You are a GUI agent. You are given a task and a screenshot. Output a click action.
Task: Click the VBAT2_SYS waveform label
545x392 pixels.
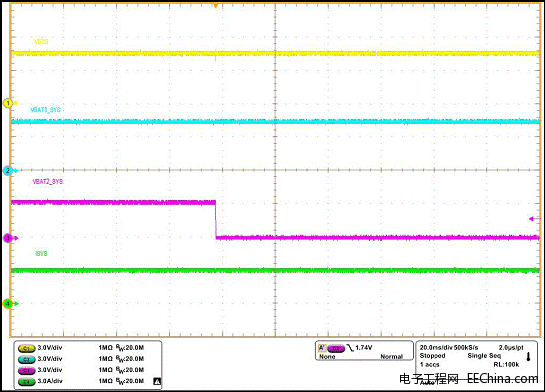click(48, 181)
